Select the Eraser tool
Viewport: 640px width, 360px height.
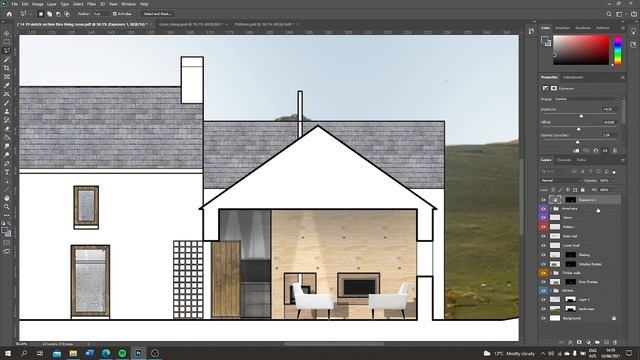(7, 129)
